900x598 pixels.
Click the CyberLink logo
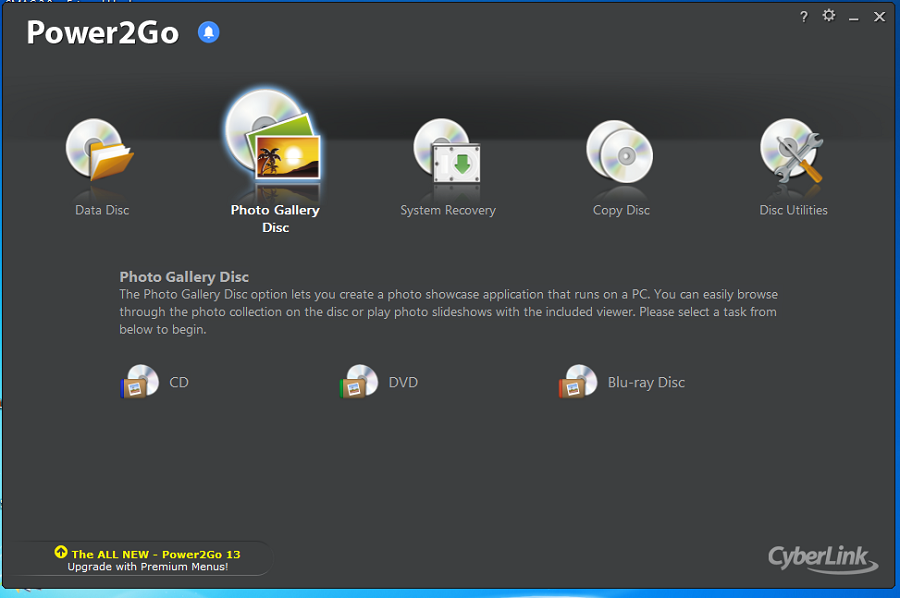coord(823,558)
